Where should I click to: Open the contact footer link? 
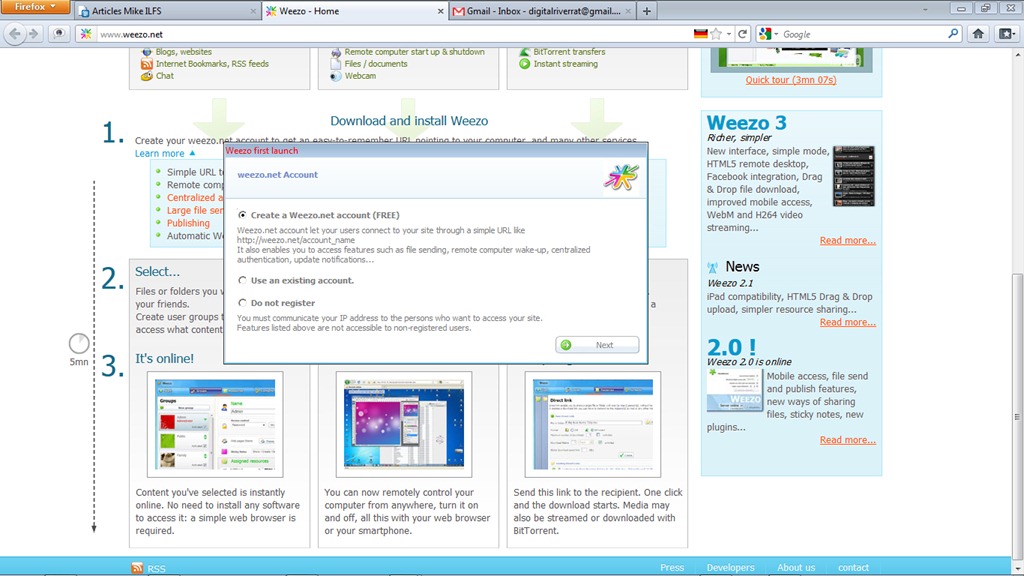(854, 568)
